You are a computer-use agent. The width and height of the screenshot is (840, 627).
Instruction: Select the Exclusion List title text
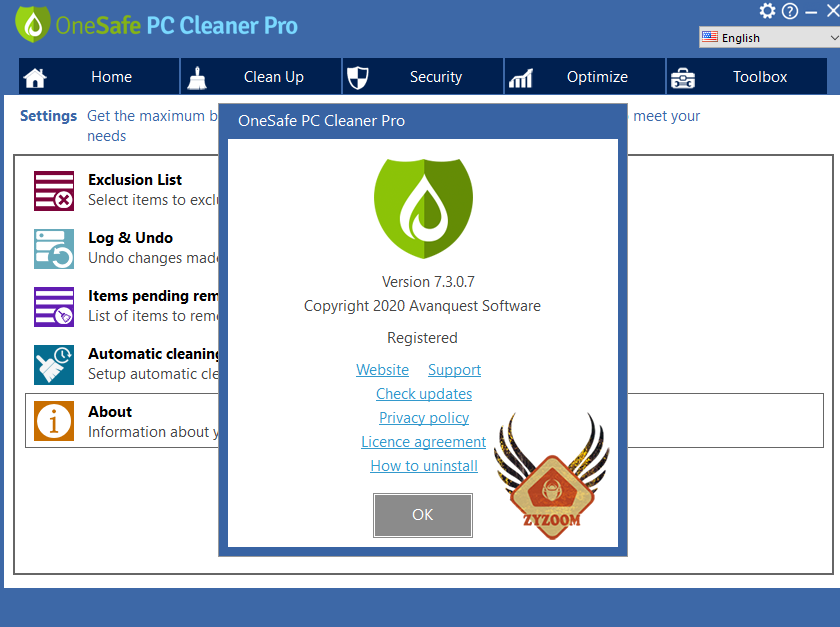point(135,180)
